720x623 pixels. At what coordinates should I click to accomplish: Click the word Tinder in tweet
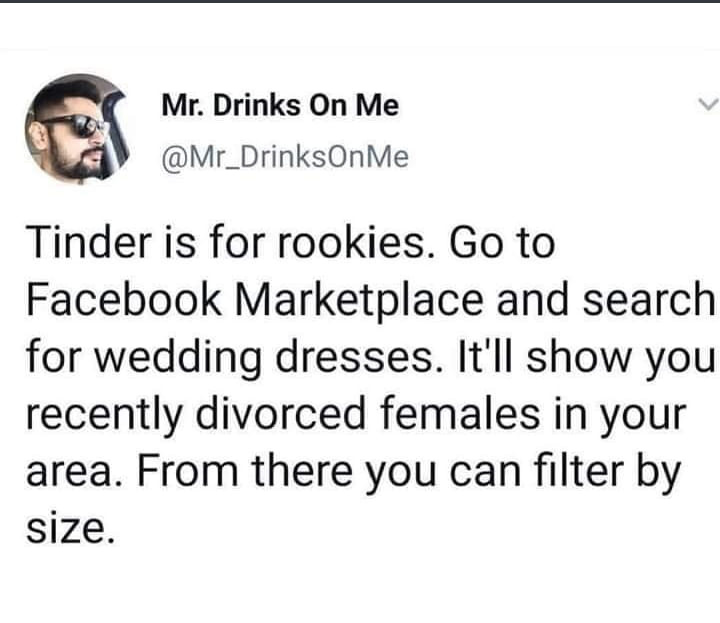(x=89, y=243)
